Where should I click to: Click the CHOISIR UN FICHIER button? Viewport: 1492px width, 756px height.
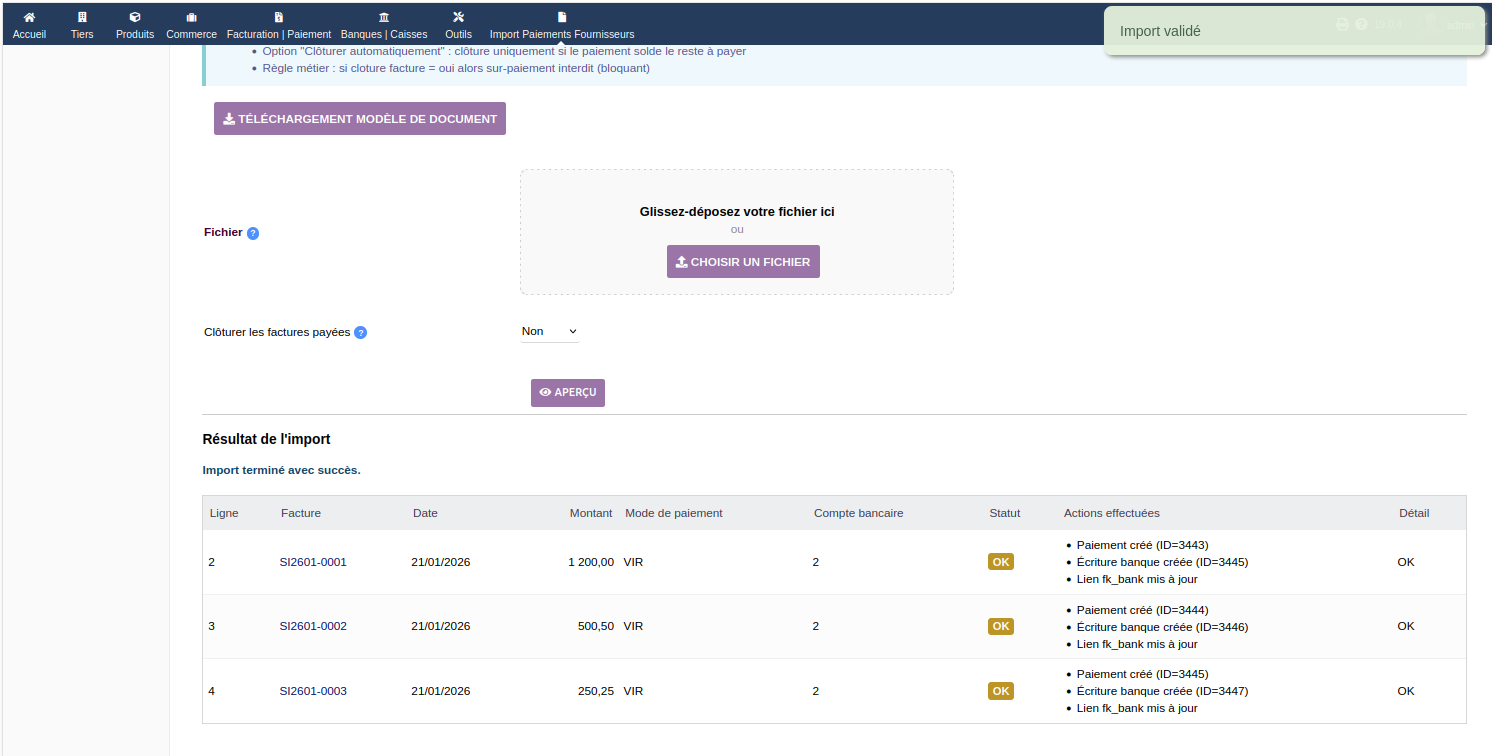pos(743,261)
